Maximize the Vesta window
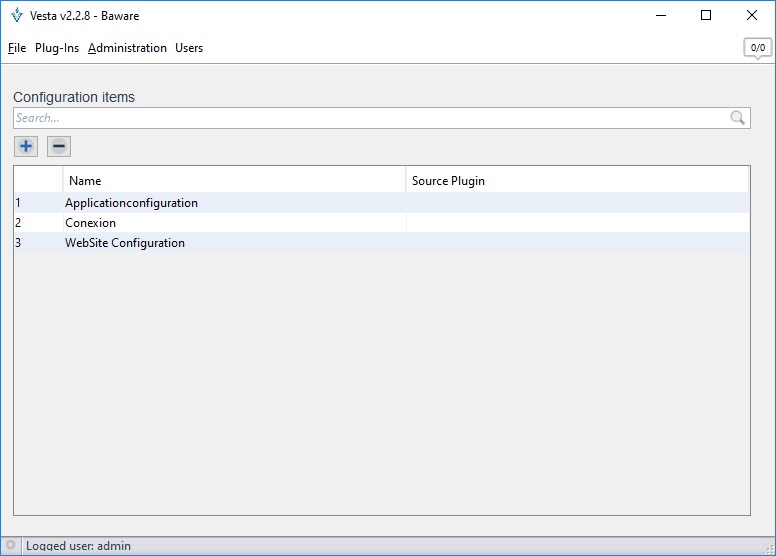Image resolution: width=776 pixels, height=556 pixels. coord(706,15)
